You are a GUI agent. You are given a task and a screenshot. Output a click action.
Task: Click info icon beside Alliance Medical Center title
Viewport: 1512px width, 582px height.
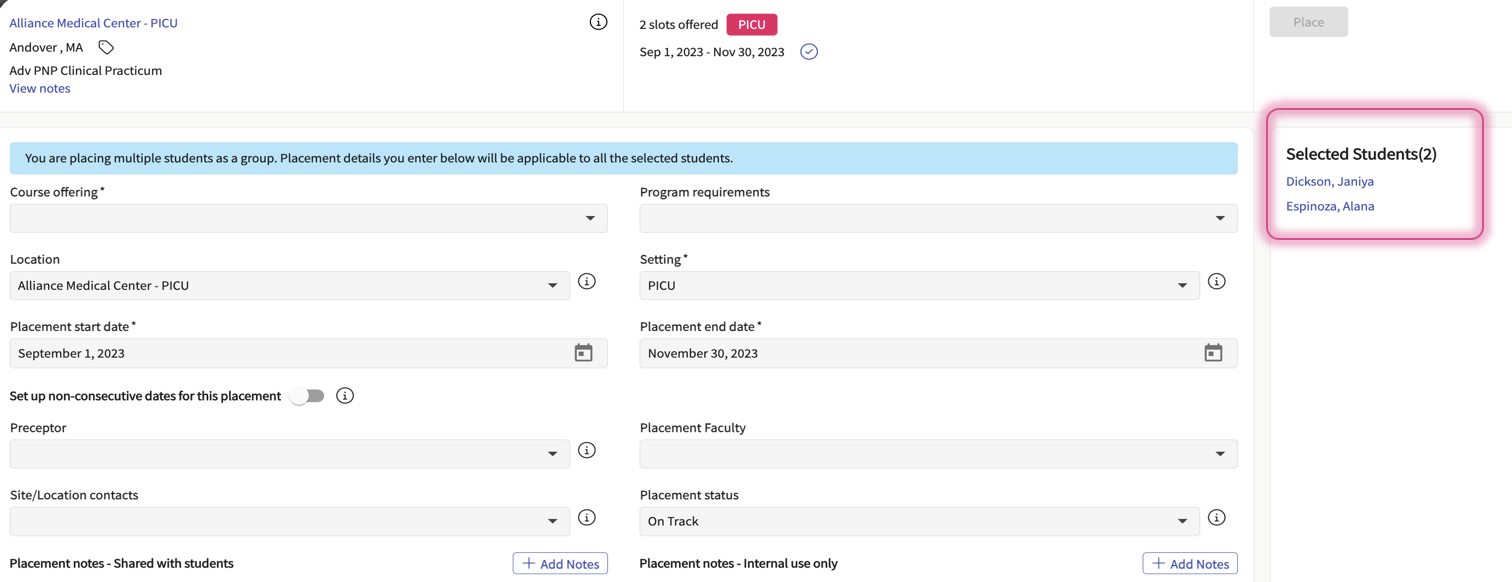pyautogui.click(x=598, y=22)
